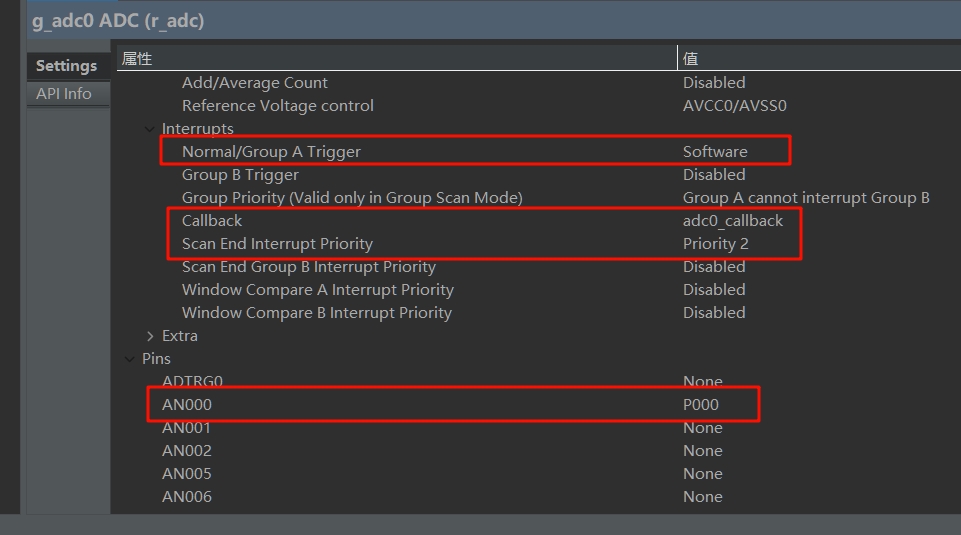Click the g_adc0 ADC (r_adc) title

pos(118,21)
